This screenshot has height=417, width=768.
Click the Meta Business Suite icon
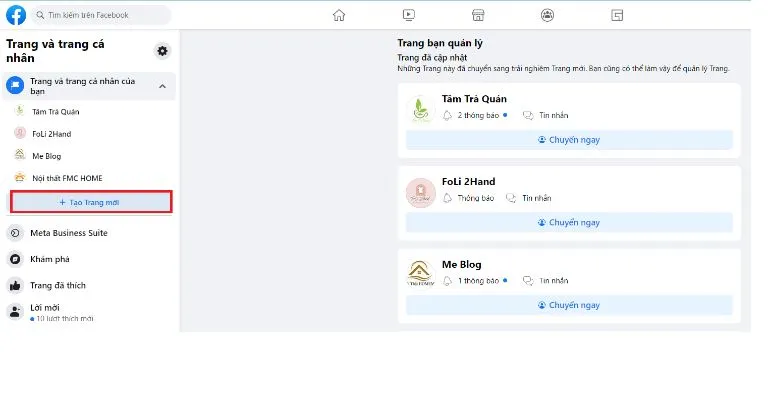tap(15, 233)
